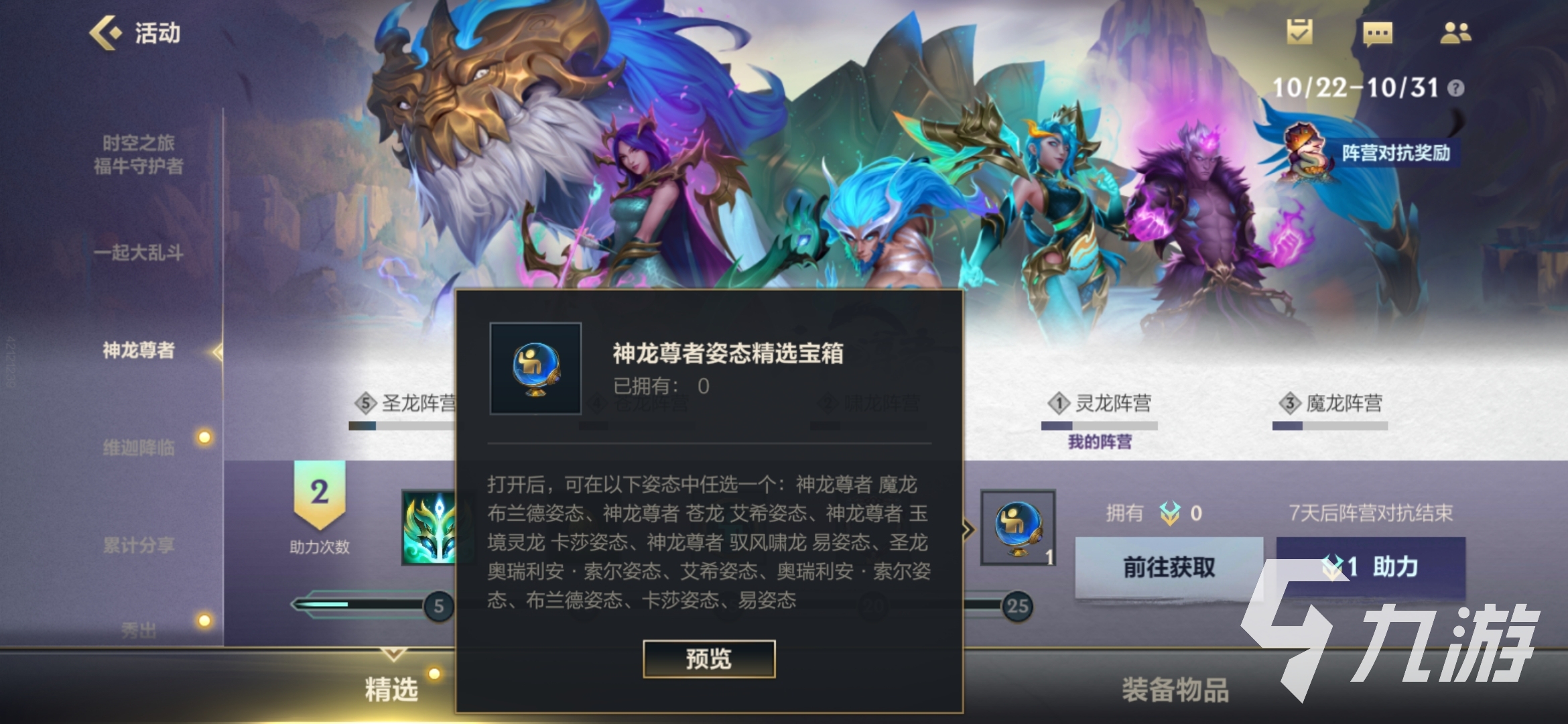Select the dragon emblem reward thumbnail
This screenshot has height=724, width=1568.
(x=429, y=528)
